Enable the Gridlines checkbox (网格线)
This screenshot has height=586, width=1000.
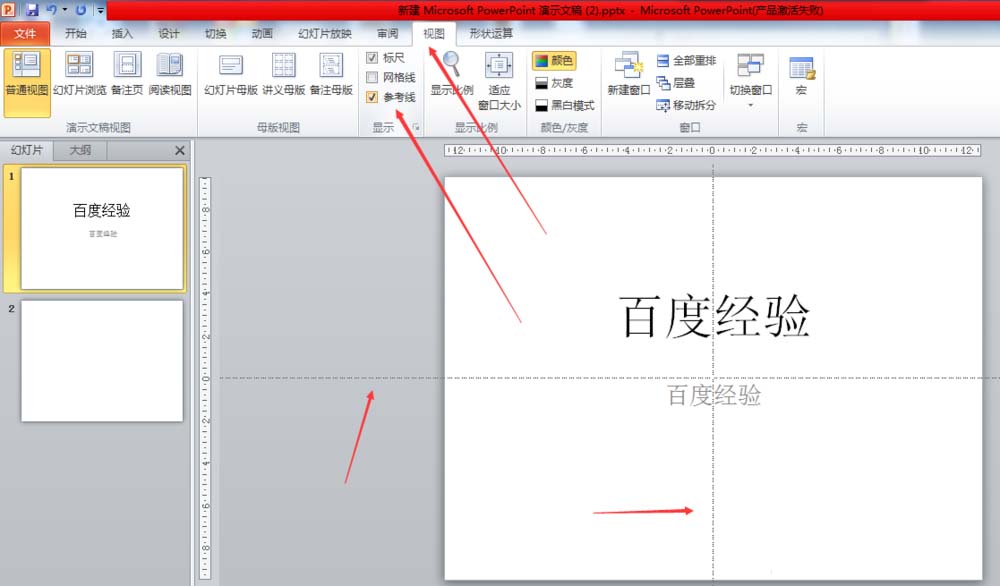[372, 78]
